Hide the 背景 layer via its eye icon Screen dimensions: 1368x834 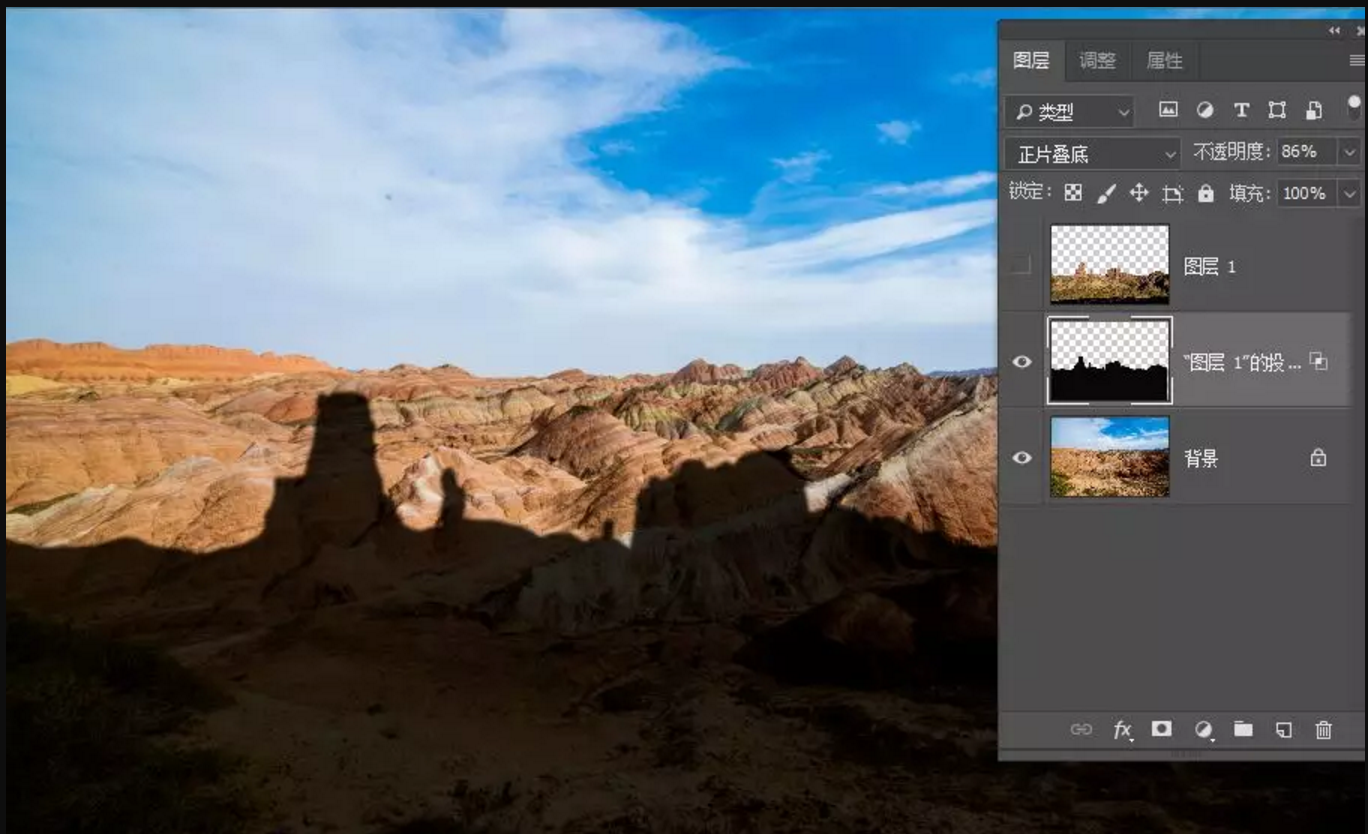[1021, 458]
